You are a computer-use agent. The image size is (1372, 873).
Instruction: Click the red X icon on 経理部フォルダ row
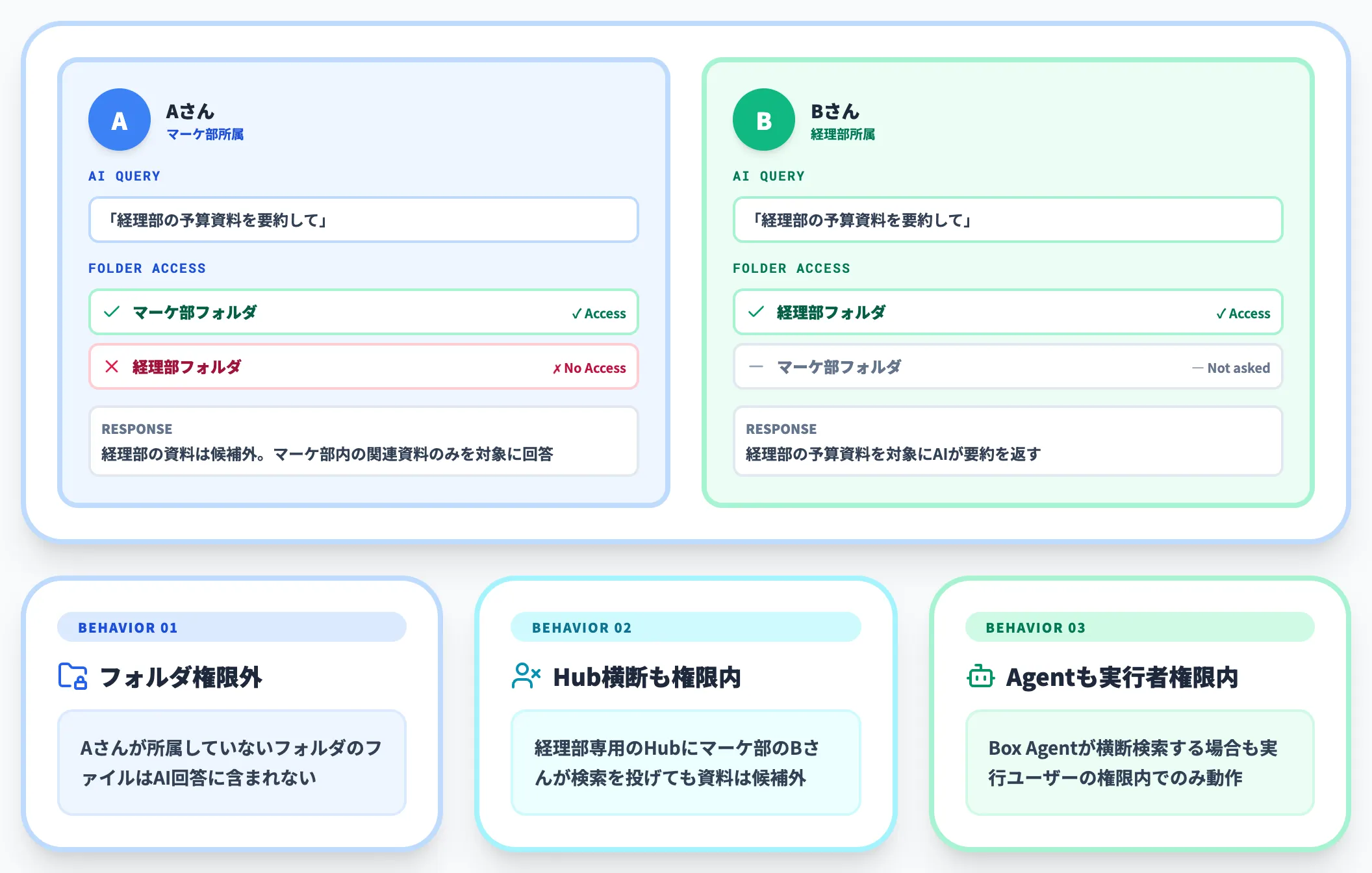click(112, 366)
